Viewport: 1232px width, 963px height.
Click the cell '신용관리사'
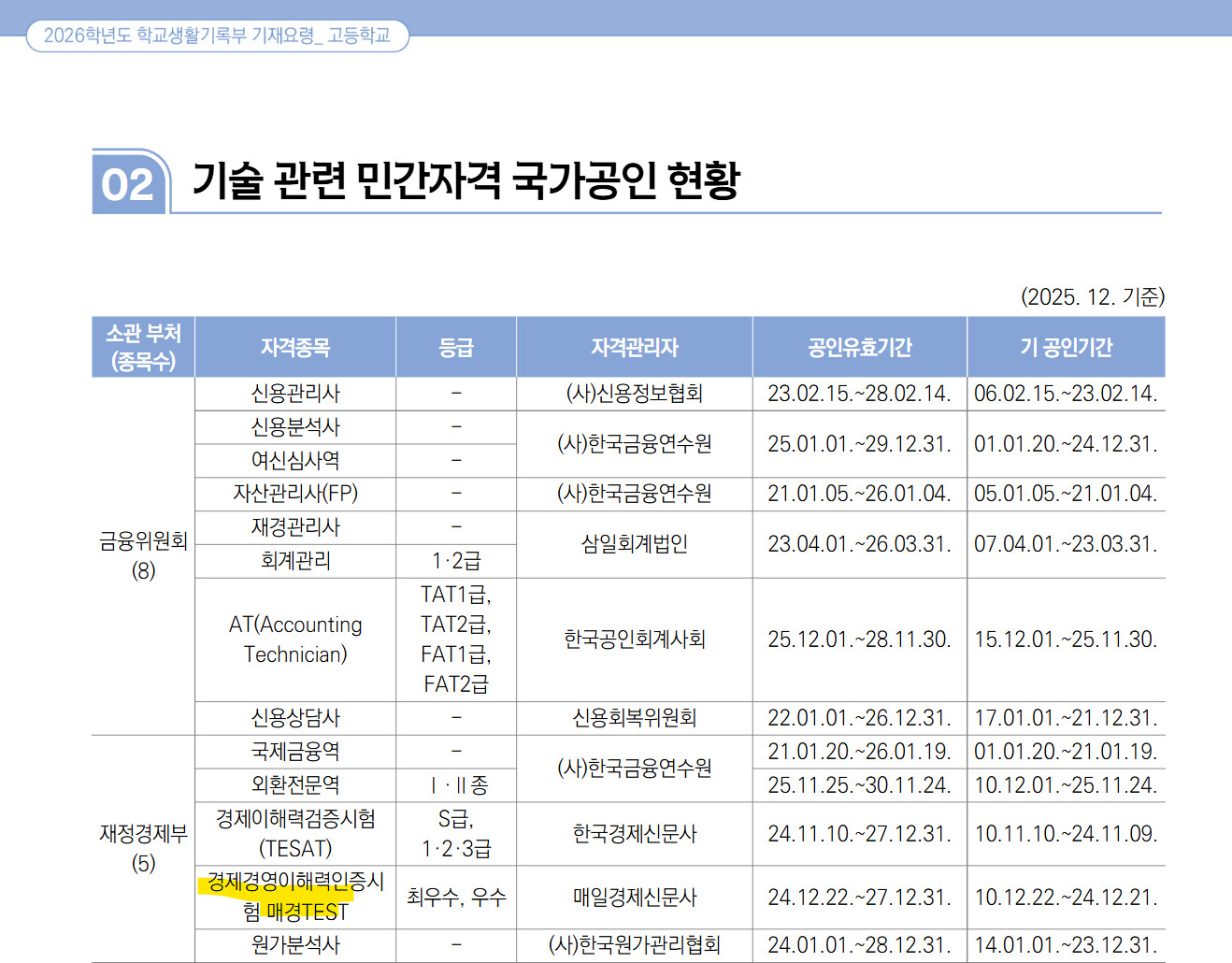click(295, 394)
